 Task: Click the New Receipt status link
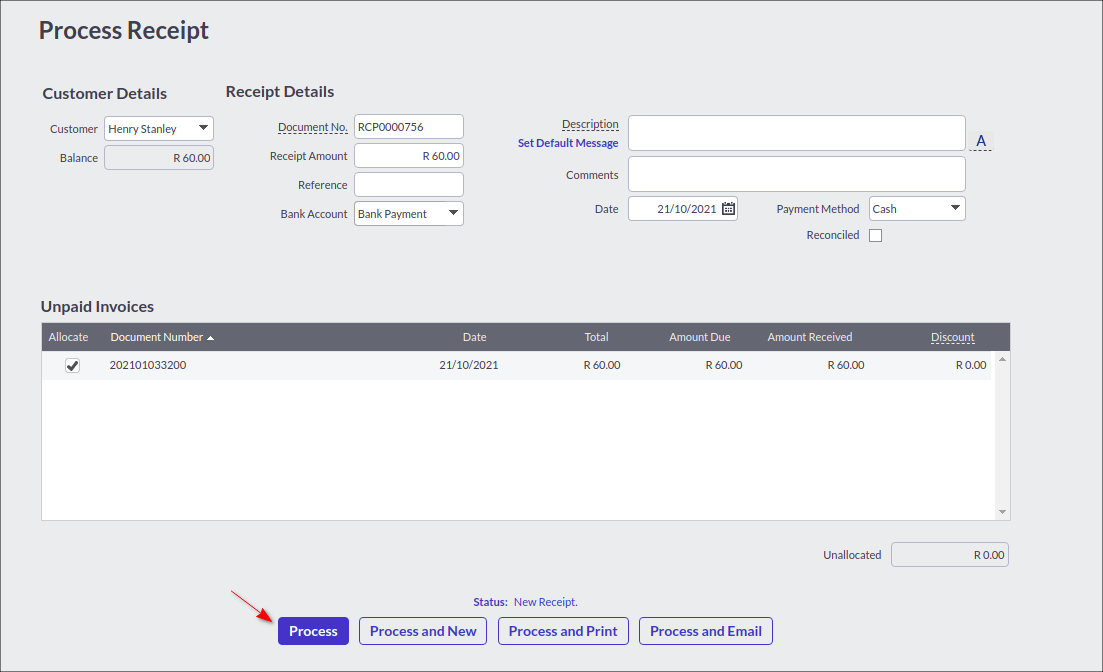click(x=545, y=601)
